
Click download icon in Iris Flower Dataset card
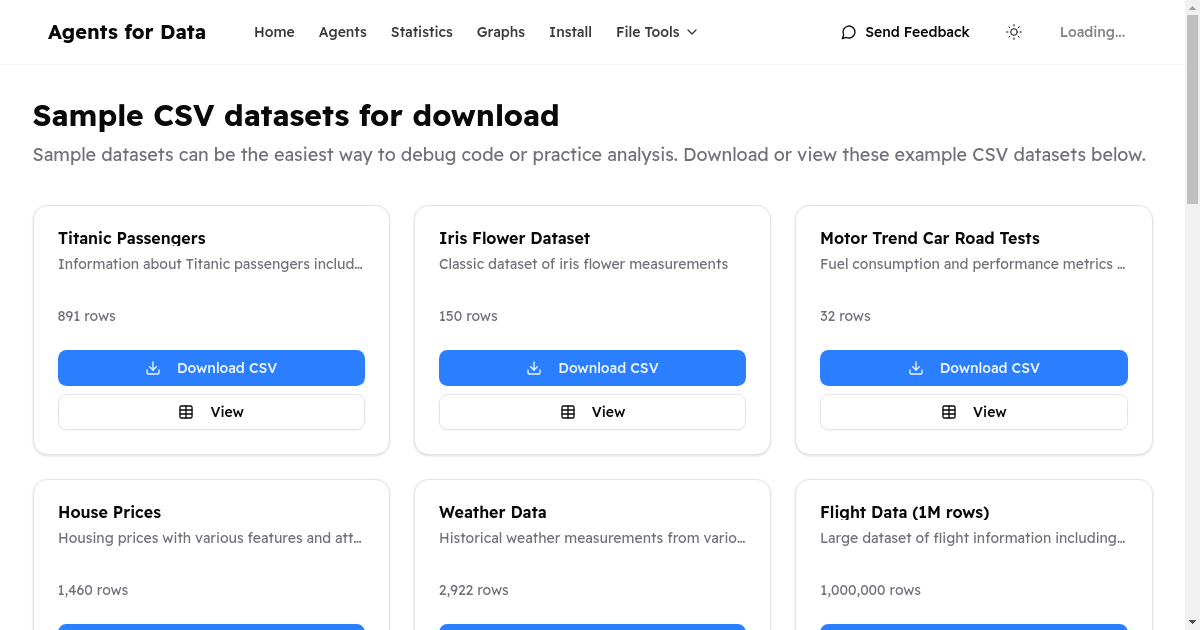534,368
